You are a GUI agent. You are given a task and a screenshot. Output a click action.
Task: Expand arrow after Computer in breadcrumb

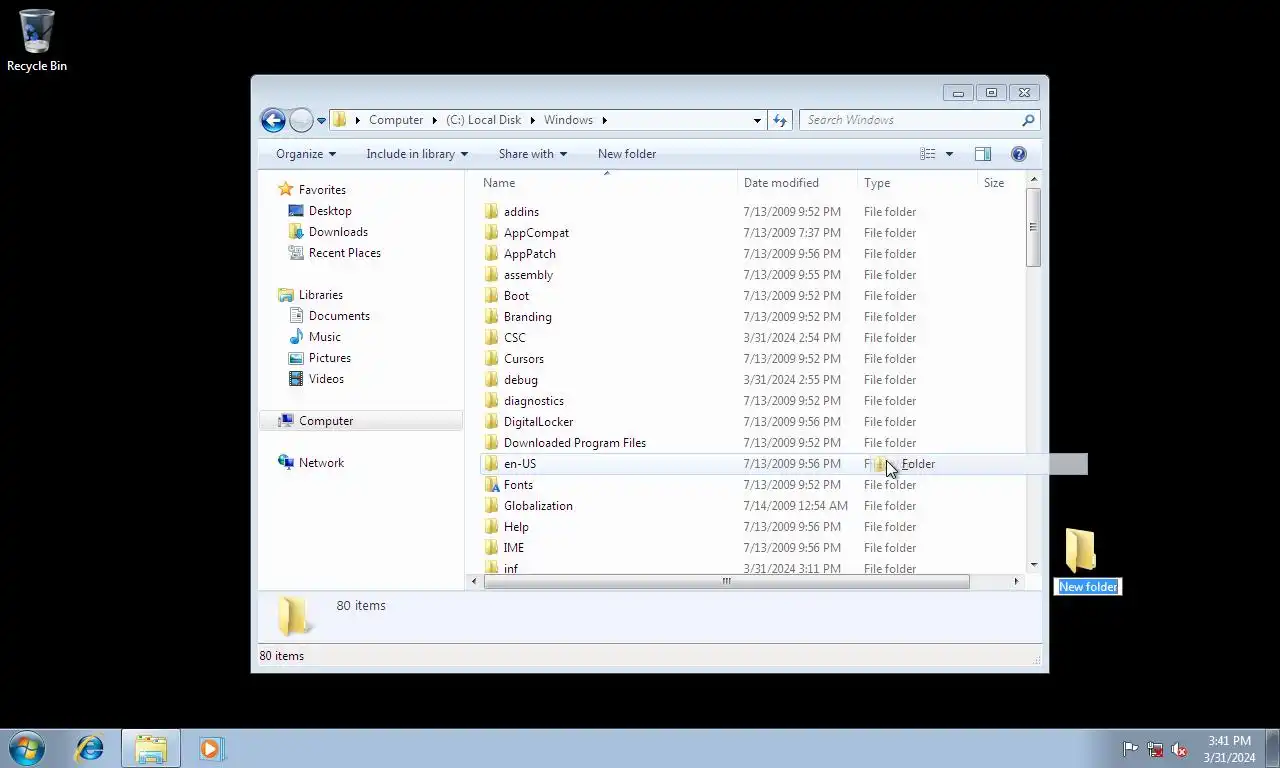click(x=434, y=120)
